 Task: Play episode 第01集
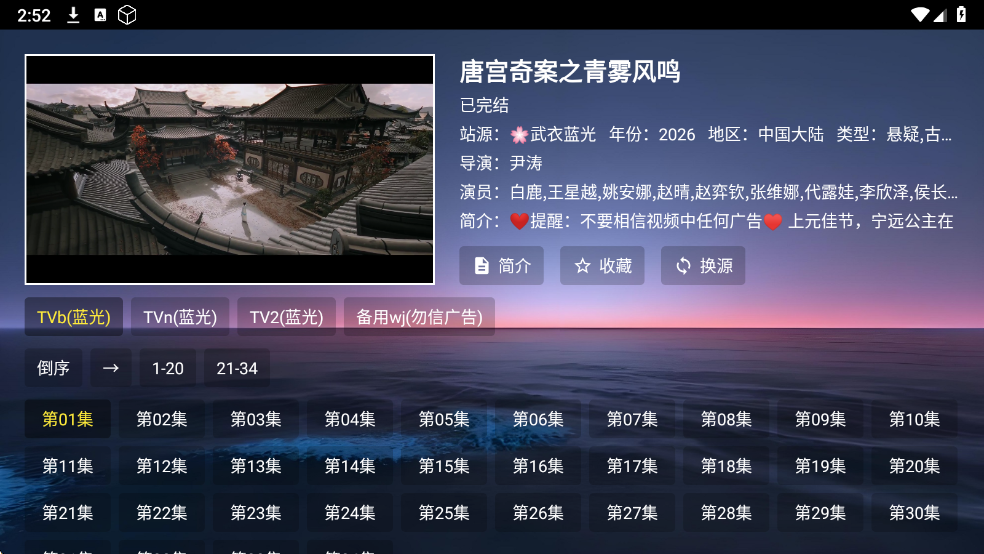point(68,418)
